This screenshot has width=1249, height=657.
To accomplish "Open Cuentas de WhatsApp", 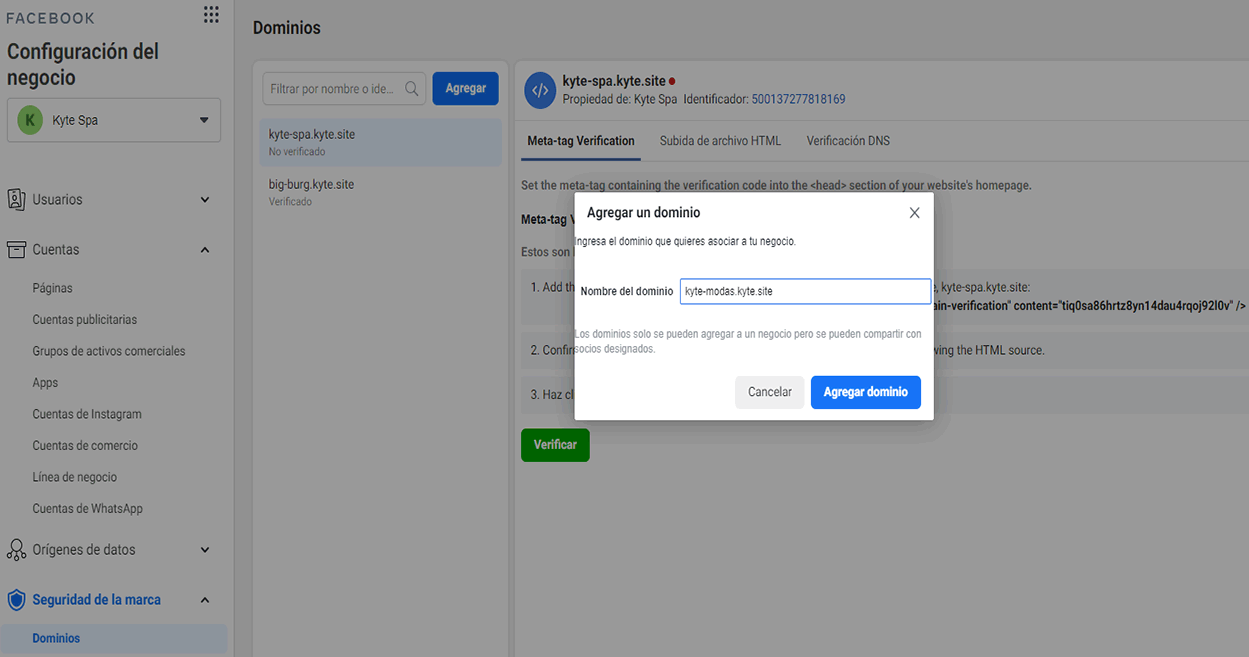I will click(x=88, y=509).
